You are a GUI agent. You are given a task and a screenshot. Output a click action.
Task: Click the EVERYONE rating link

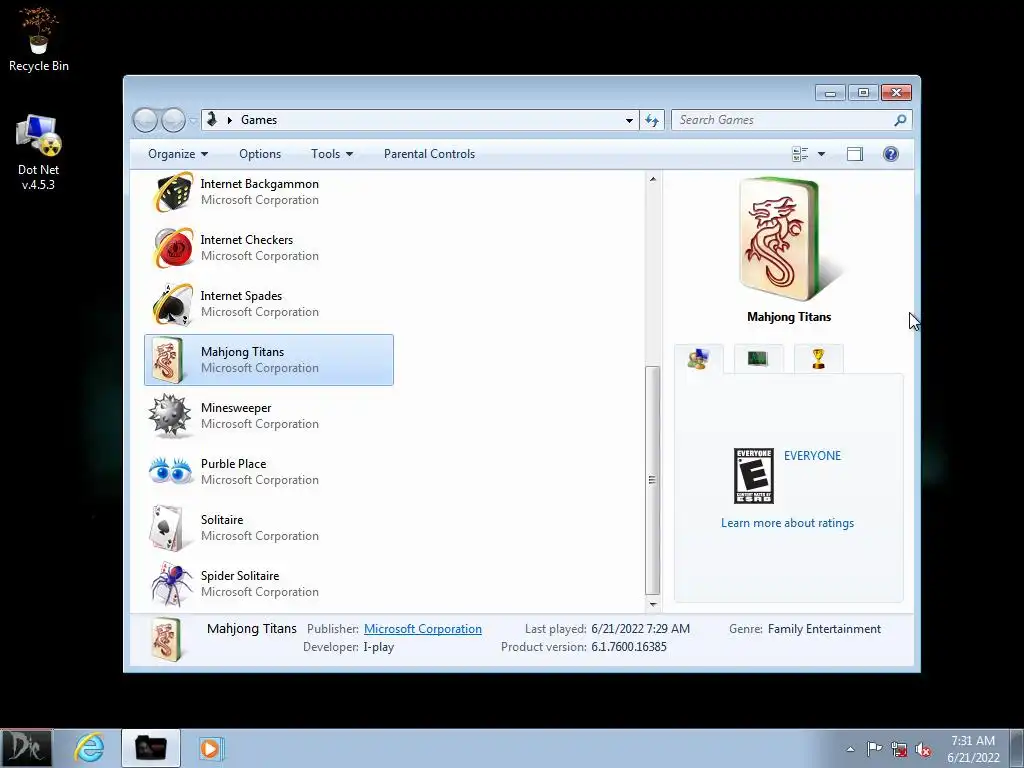[812, 456]
